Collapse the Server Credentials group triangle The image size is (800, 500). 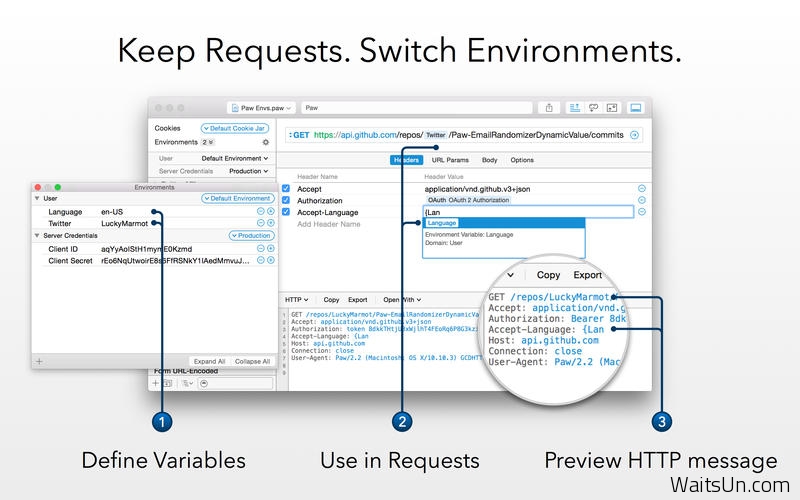(37, 236)
